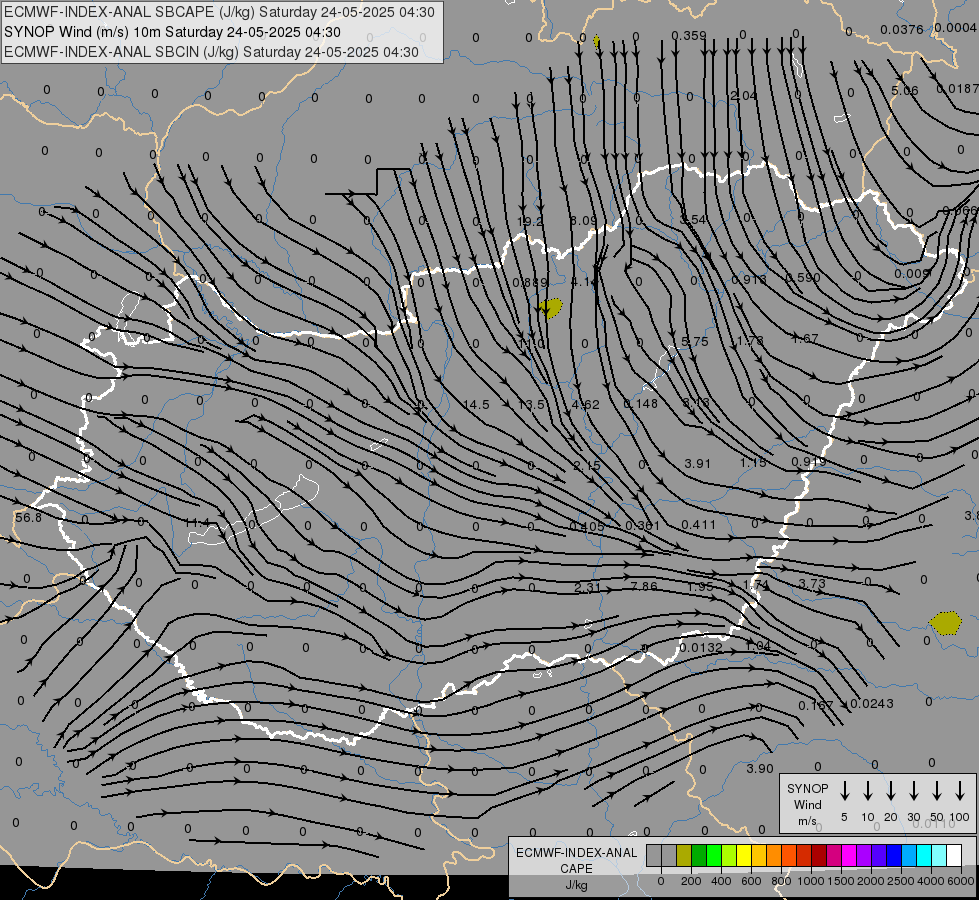The image size is (979, 900).
Task: Click the small olive patch at top border
Action: click(596, 41)
